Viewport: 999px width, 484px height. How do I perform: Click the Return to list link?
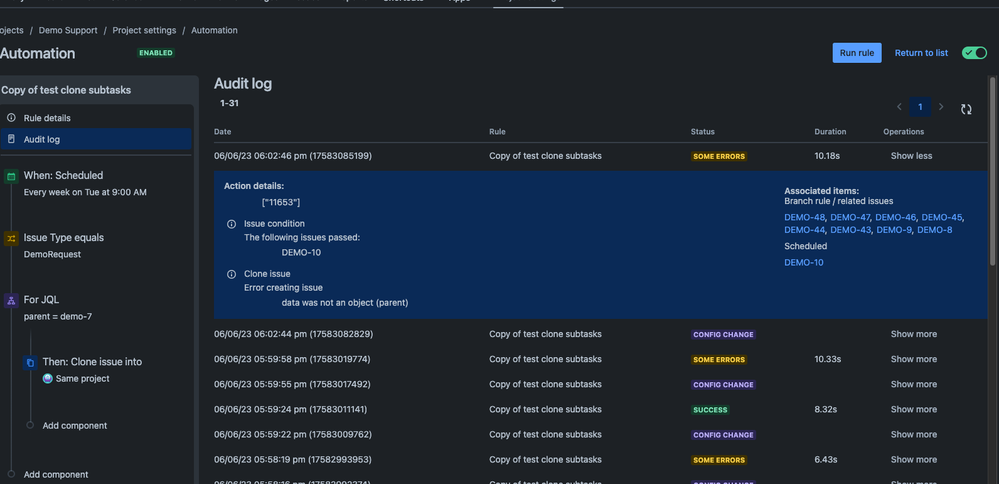pyautogui.click(x=921, y=53)
